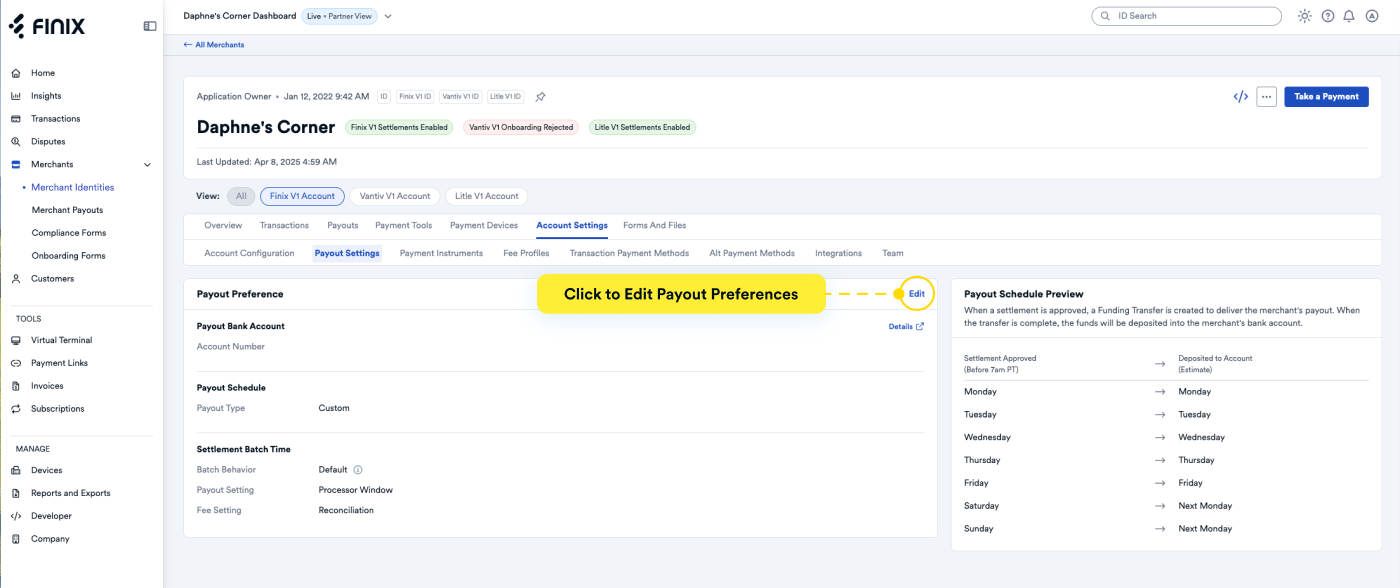This screenshot has width=1400, height=588.
Task: Switch to the Payment Devices tab
Action: (x=484, y=225)
